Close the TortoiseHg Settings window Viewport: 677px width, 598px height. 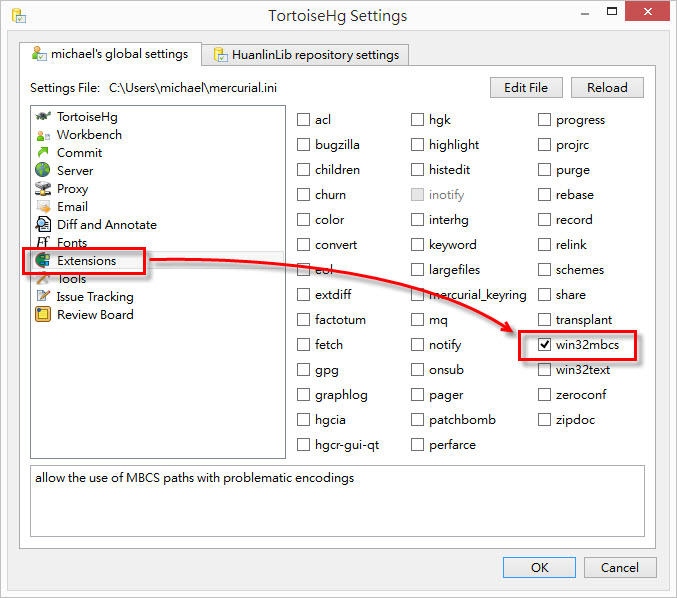click(647, 12)
